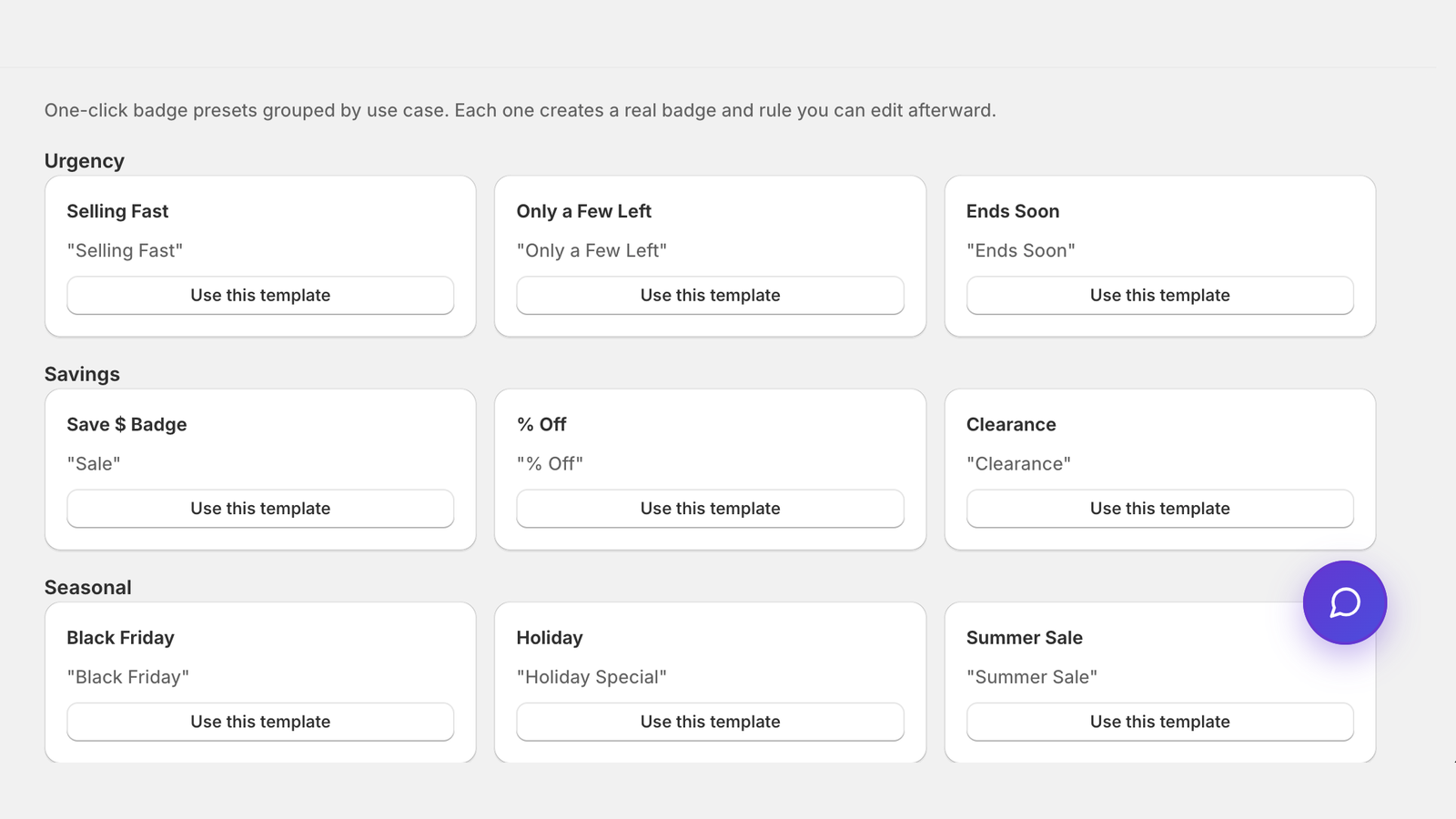Click the quoted "% Off" badge text
The image size is (1456, 819).
point(550,464)
